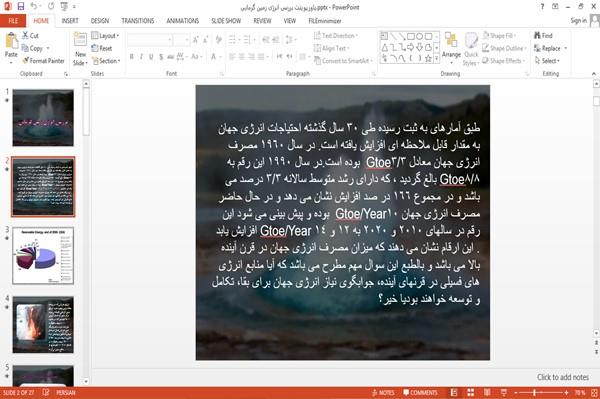
Task: Open Shape Effects dropdown
Action: (504, 61)
